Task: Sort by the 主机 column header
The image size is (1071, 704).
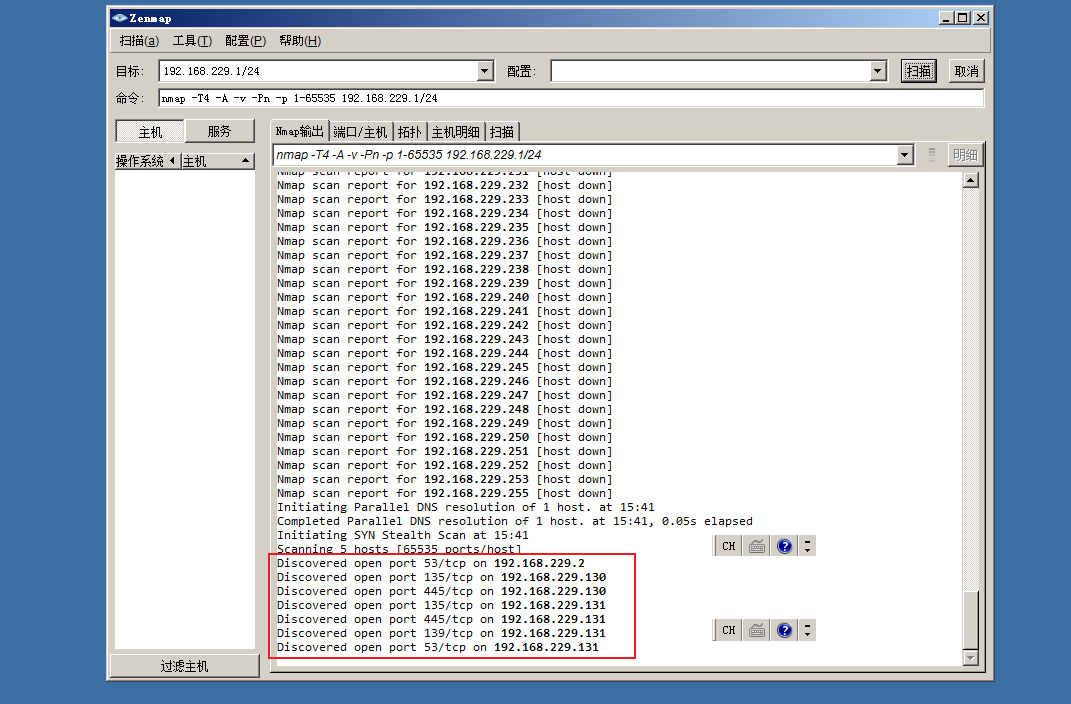Action: [217, 161]
